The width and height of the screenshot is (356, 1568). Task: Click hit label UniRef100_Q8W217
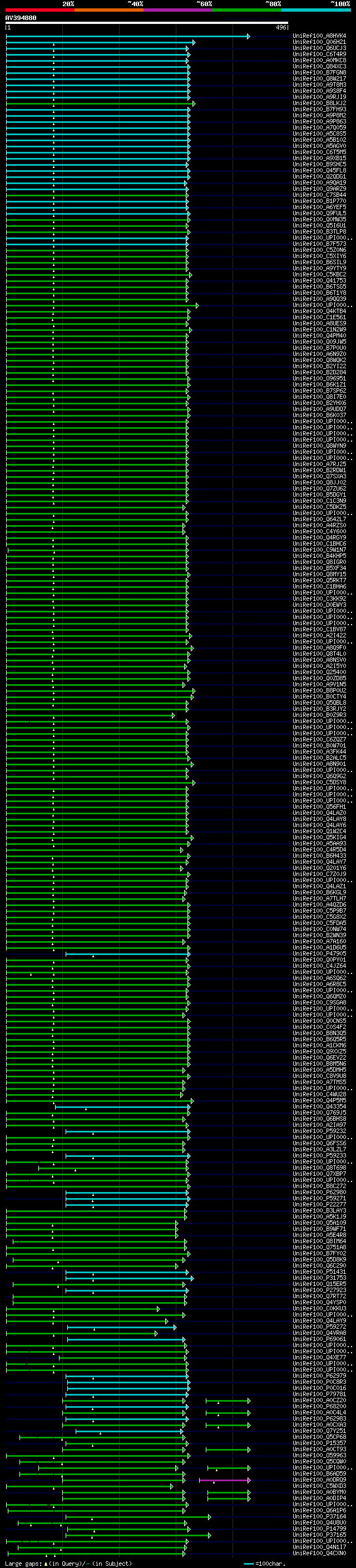click(319, 78)
